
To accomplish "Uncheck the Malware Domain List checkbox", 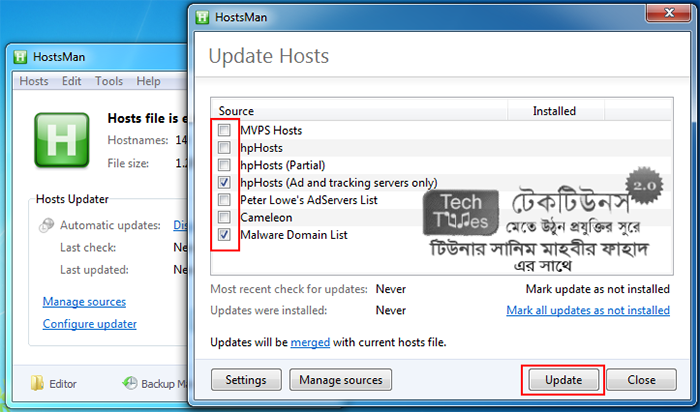I will tap(224, 234).
